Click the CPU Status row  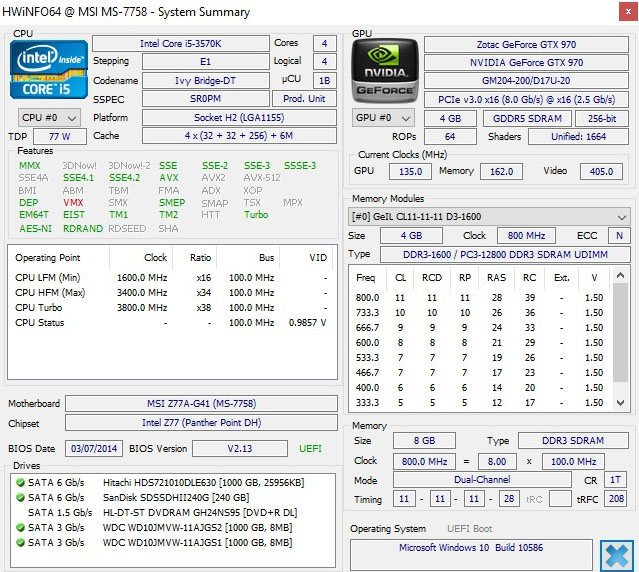[172, 323]
